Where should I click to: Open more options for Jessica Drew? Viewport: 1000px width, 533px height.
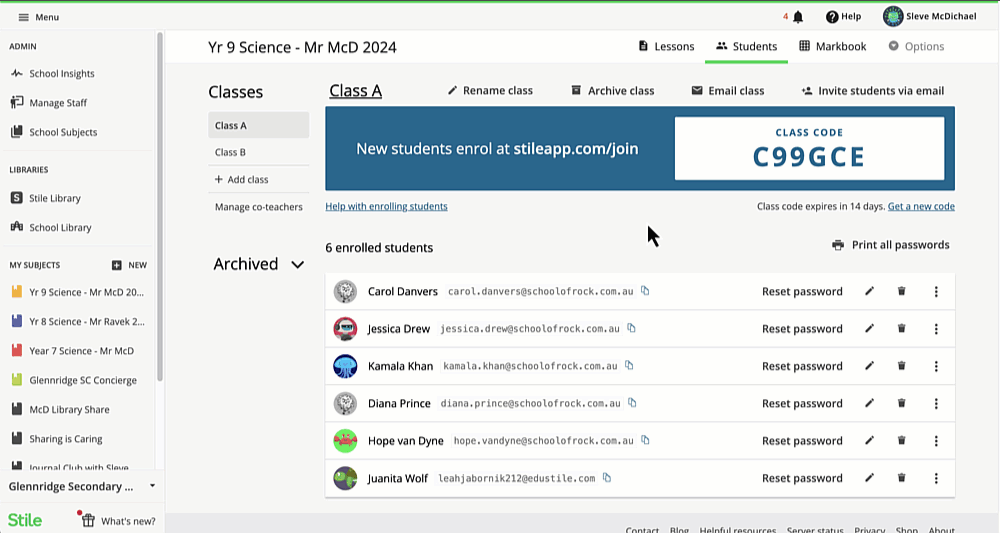click(x=936, y=328)
